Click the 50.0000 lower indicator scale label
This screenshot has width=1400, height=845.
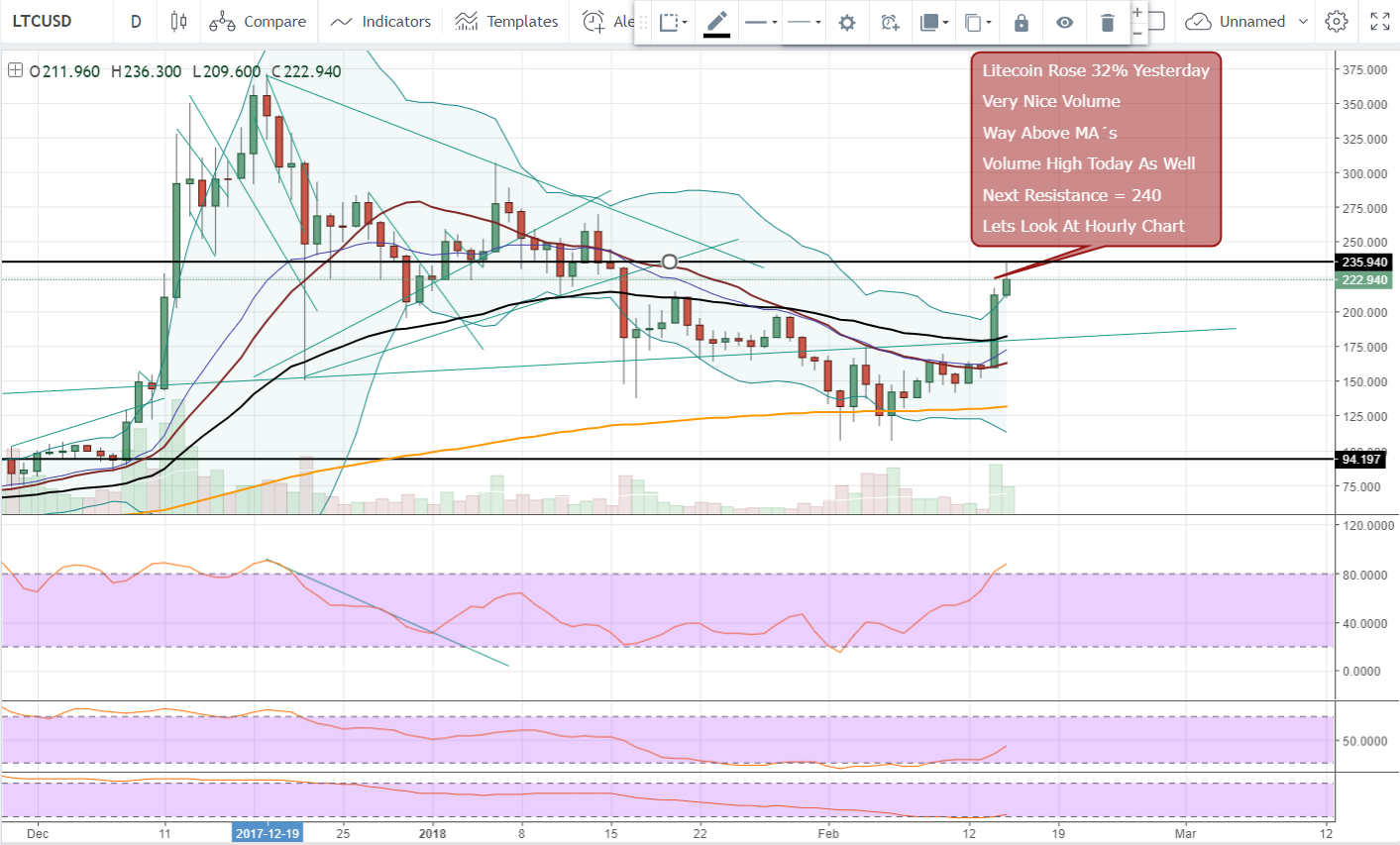(1364, 741)
